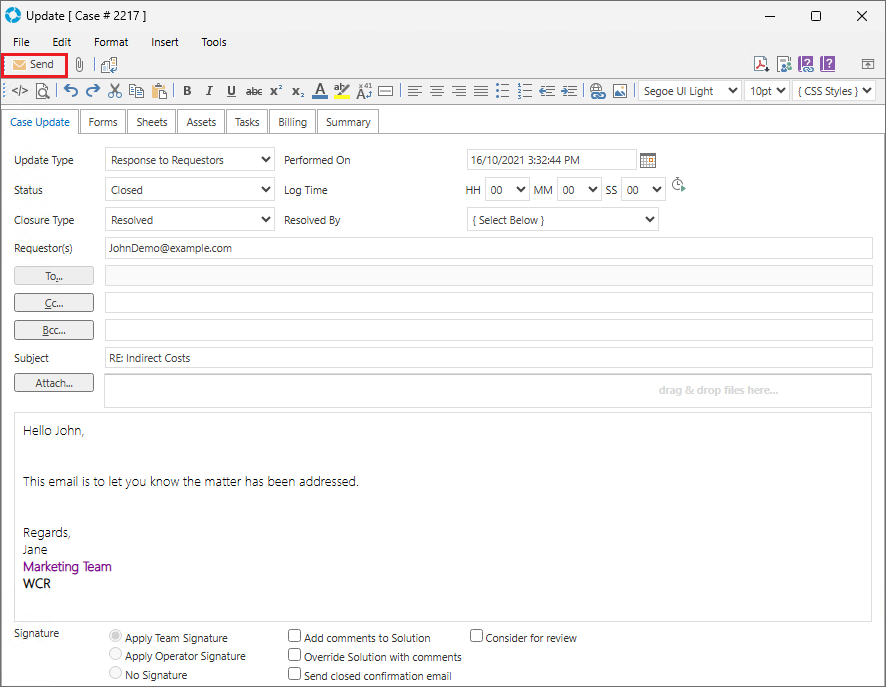Decrease the paragraph indent
This screenshot has height=687, width=886.
[547, 91]
